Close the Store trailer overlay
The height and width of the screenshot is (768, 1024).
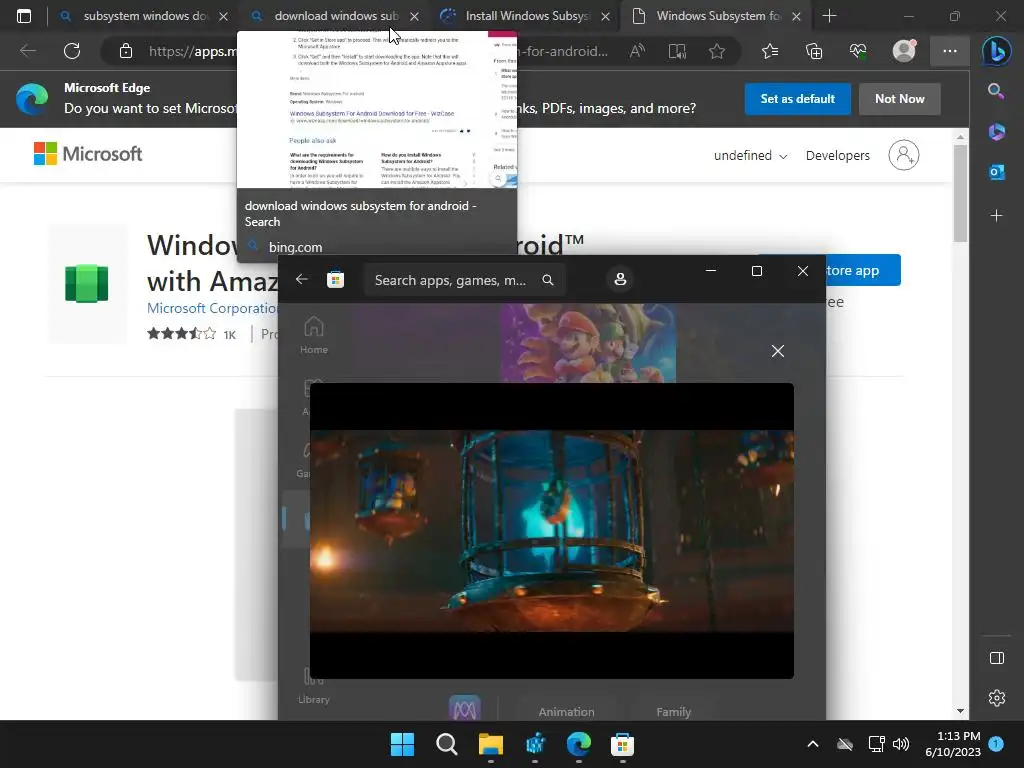click(x=777, y=351)
